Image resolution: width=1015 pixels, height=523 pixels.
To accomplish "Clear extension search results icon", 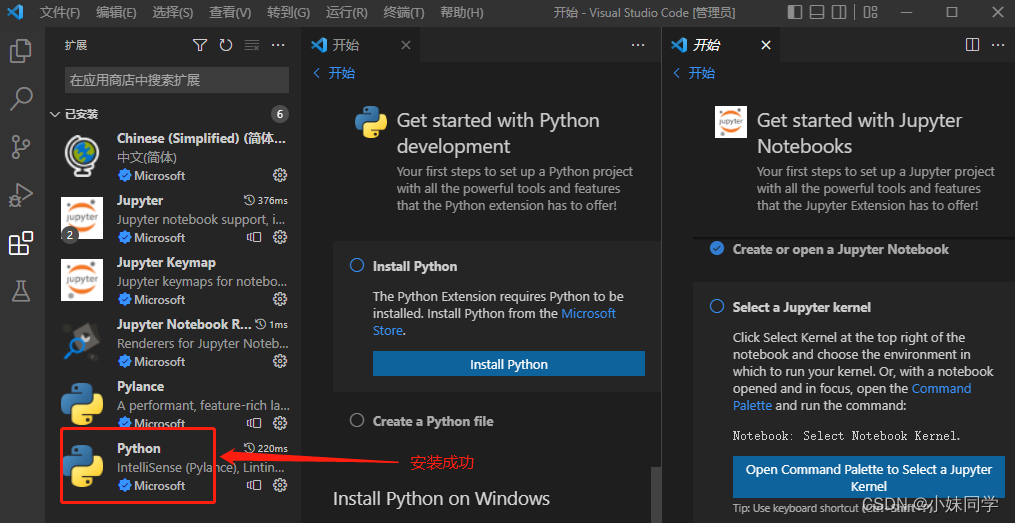I will (252, 45).
